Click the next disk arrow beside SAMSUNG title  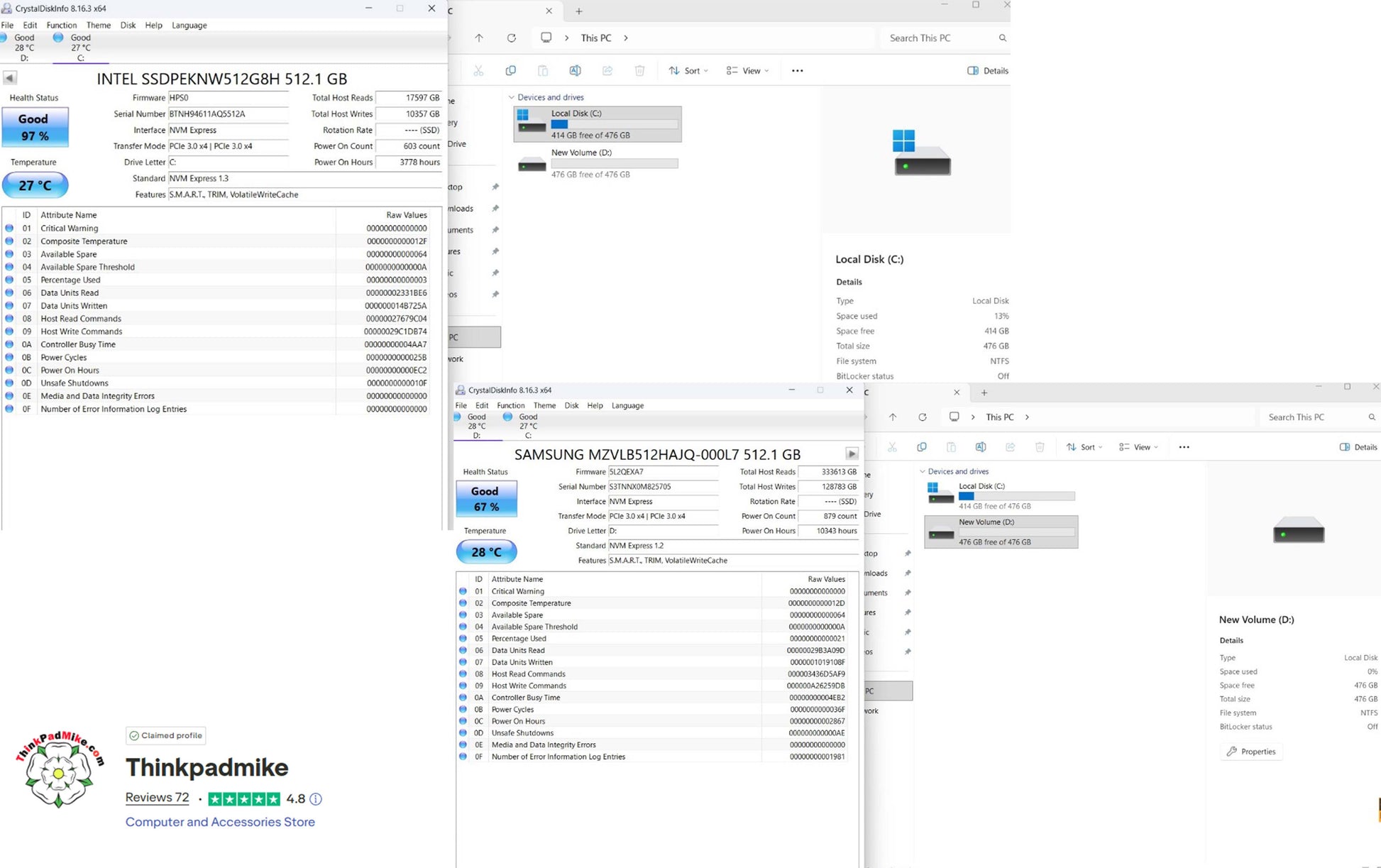852,454
